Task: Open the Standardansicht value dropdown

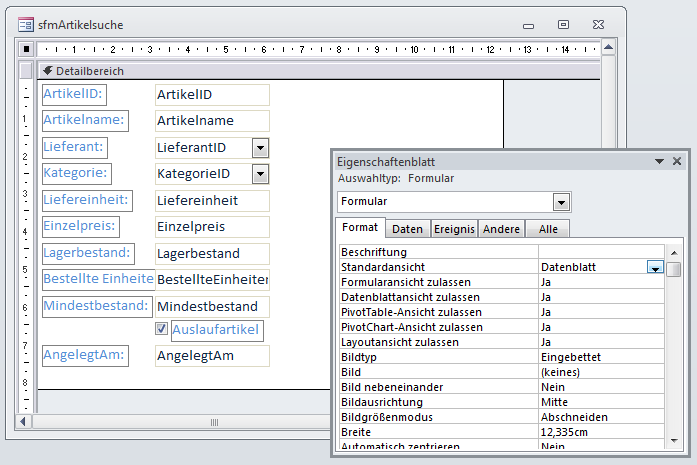Action: point(655,268)
